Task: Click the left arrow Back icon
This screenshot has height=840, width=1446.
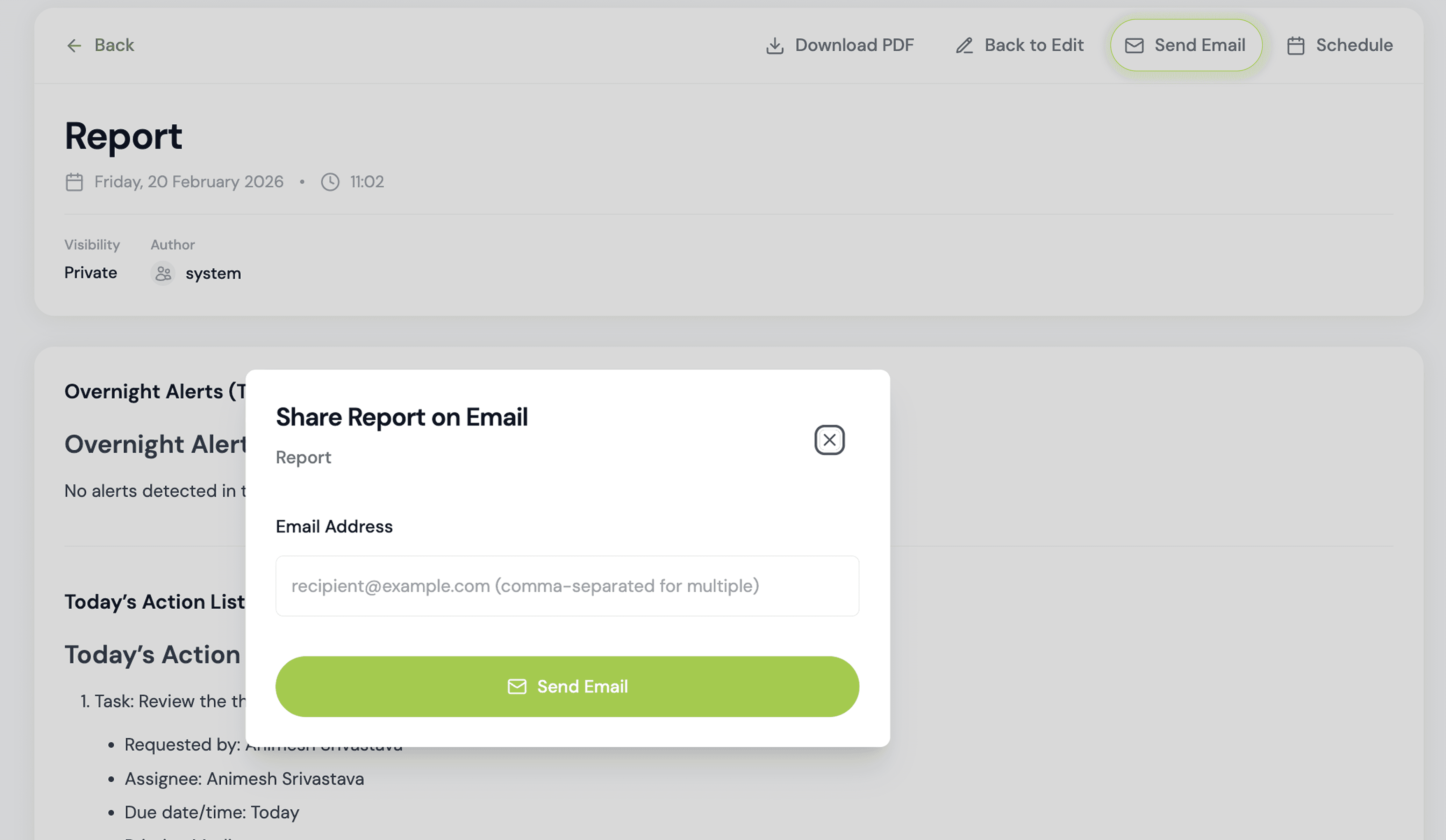Action: tap(74, 45)
